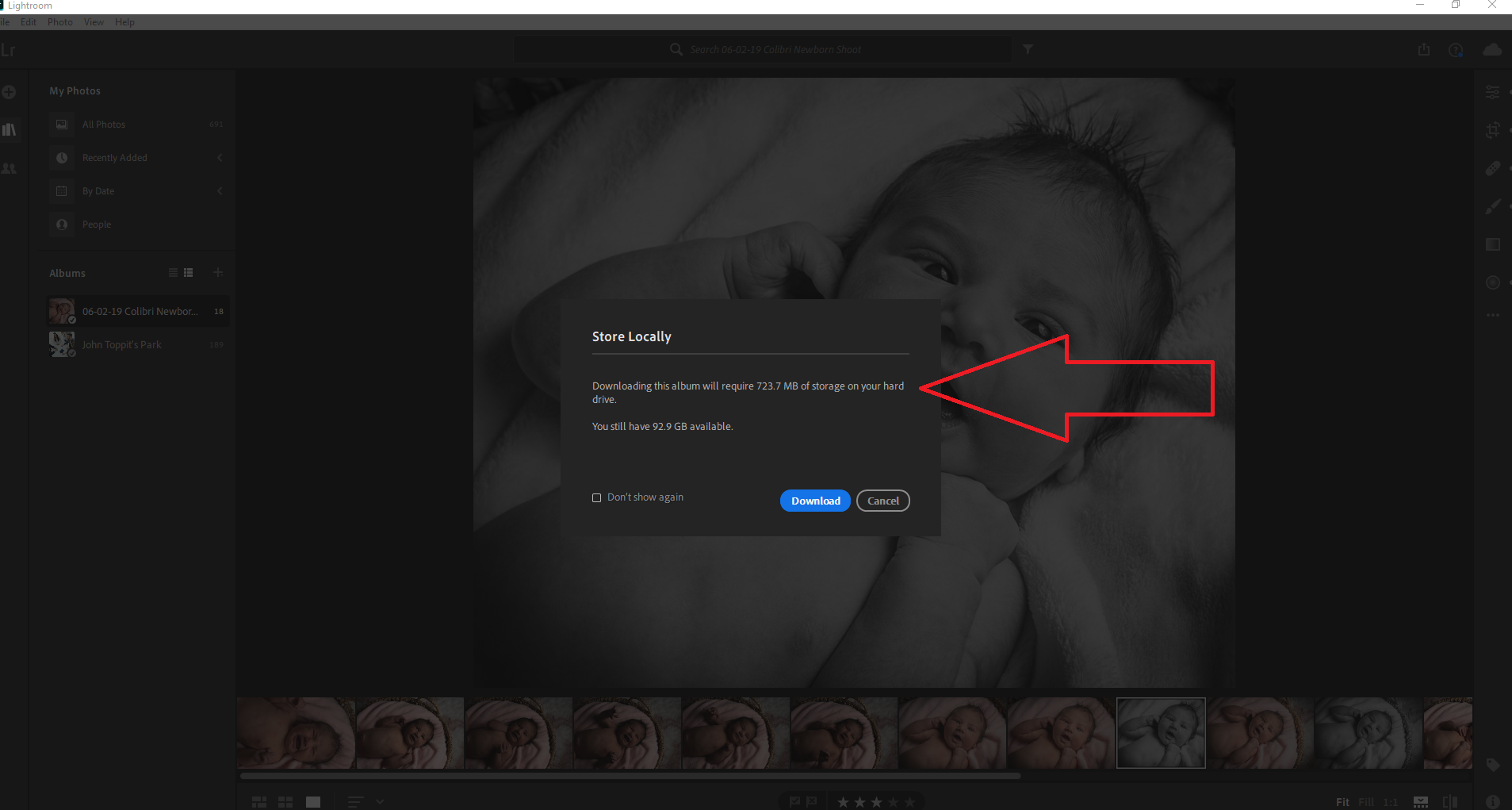Image resolution: width=1512 pixels, height=810 pixels.
Task: Open the sort order dropdown arrow
Action: tap(380, 802)
